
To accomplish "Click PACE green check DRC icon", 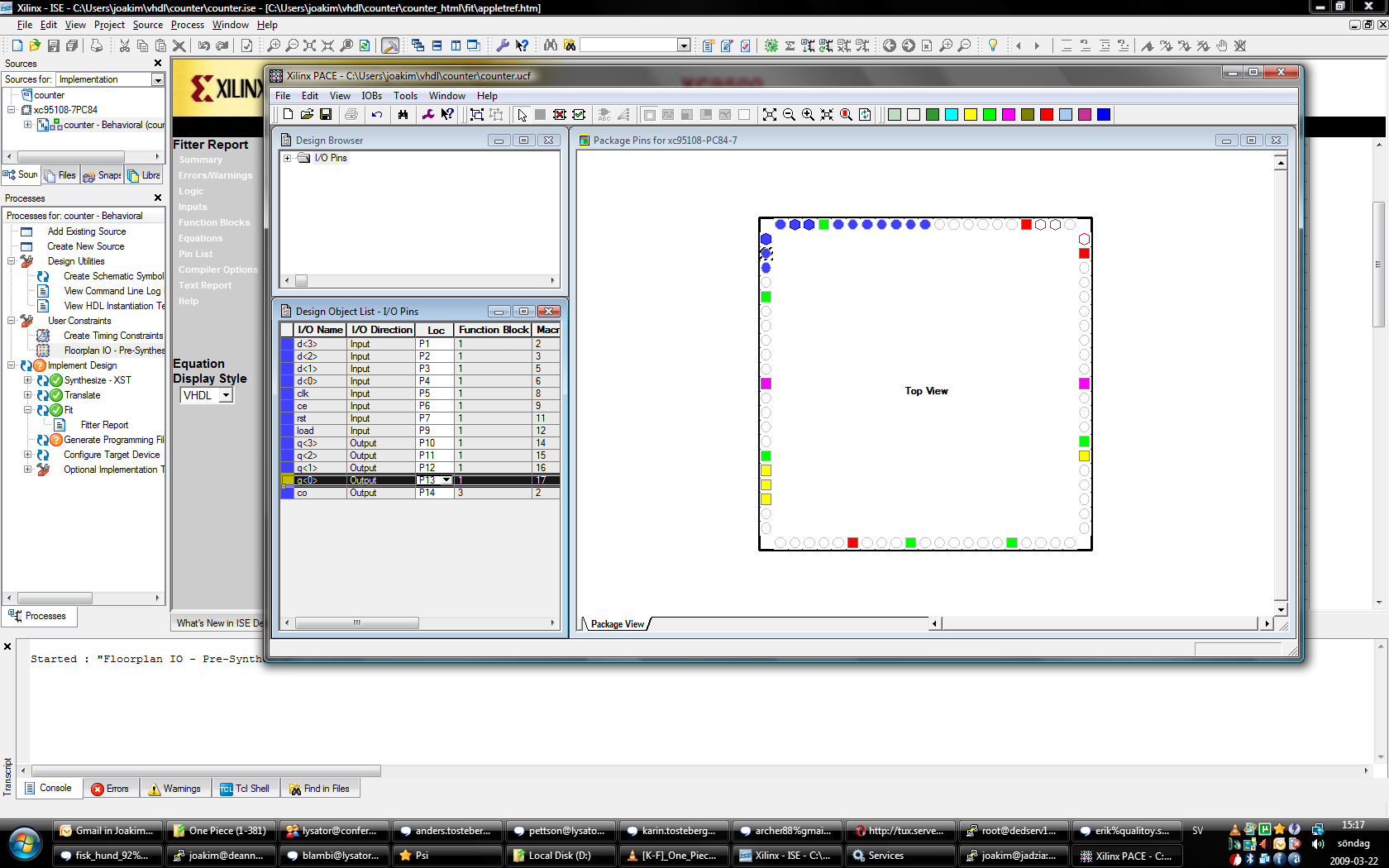I will coord(579,115).
